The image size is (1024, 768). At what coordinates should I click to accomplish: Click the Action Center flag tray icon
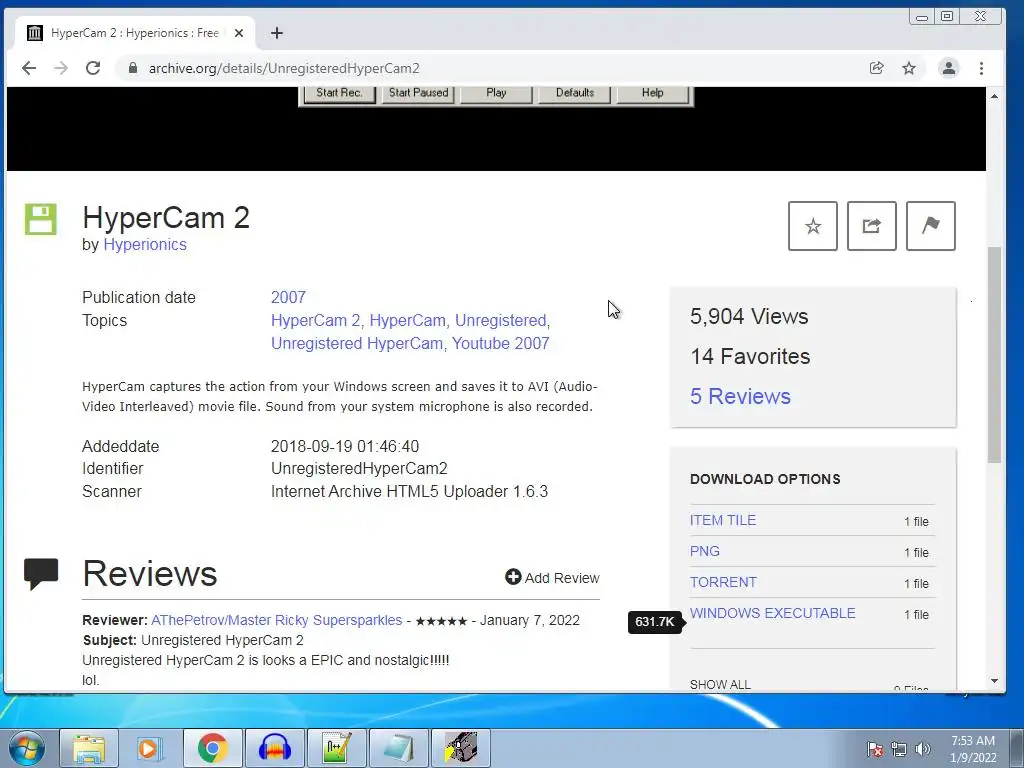click(x=875, y=749)
